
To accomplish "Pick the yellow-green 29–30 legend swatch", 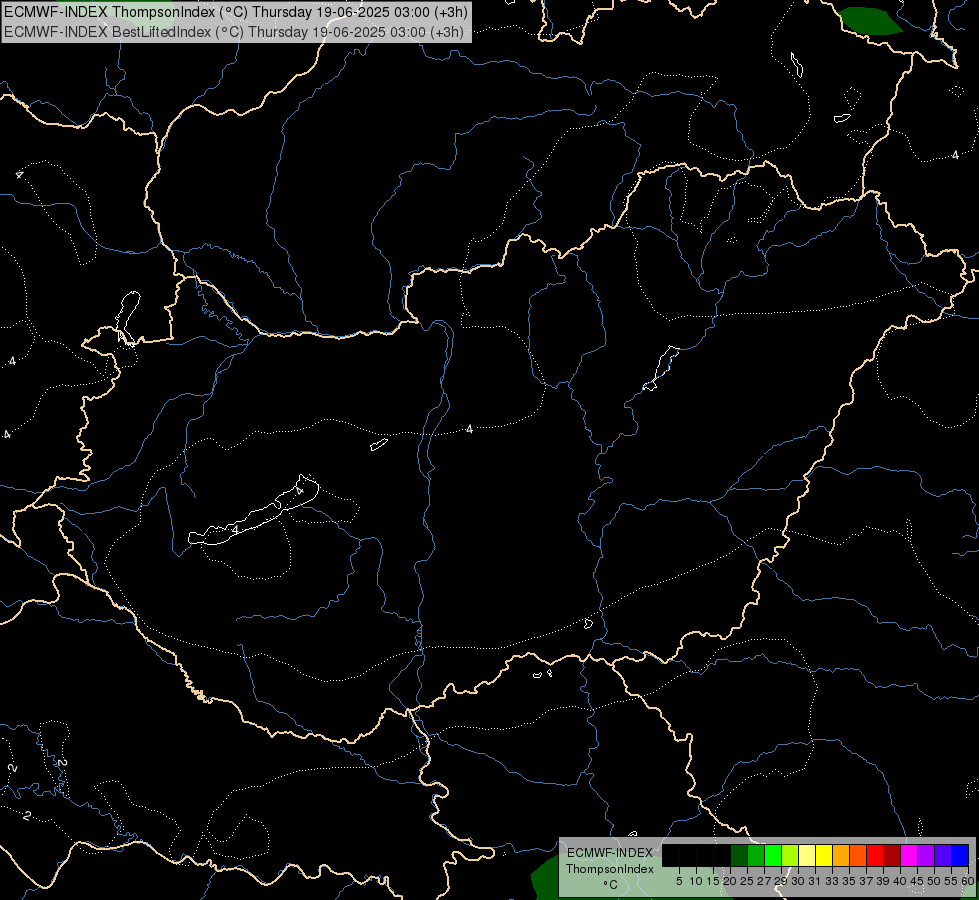I will click(790, 856).
